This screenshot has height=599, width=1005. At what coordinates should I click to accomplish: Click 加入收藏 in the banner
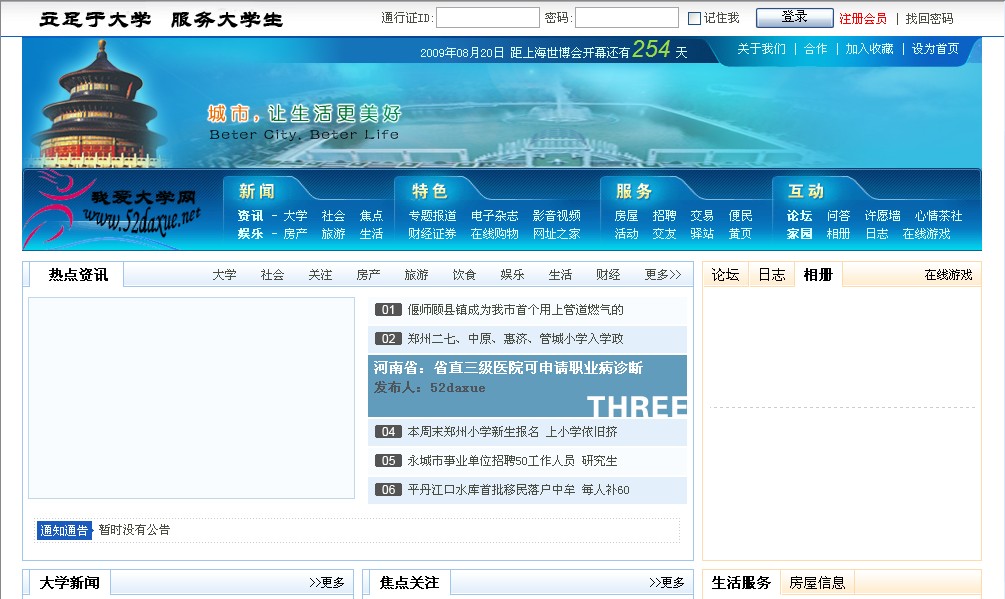coord(869,49)
